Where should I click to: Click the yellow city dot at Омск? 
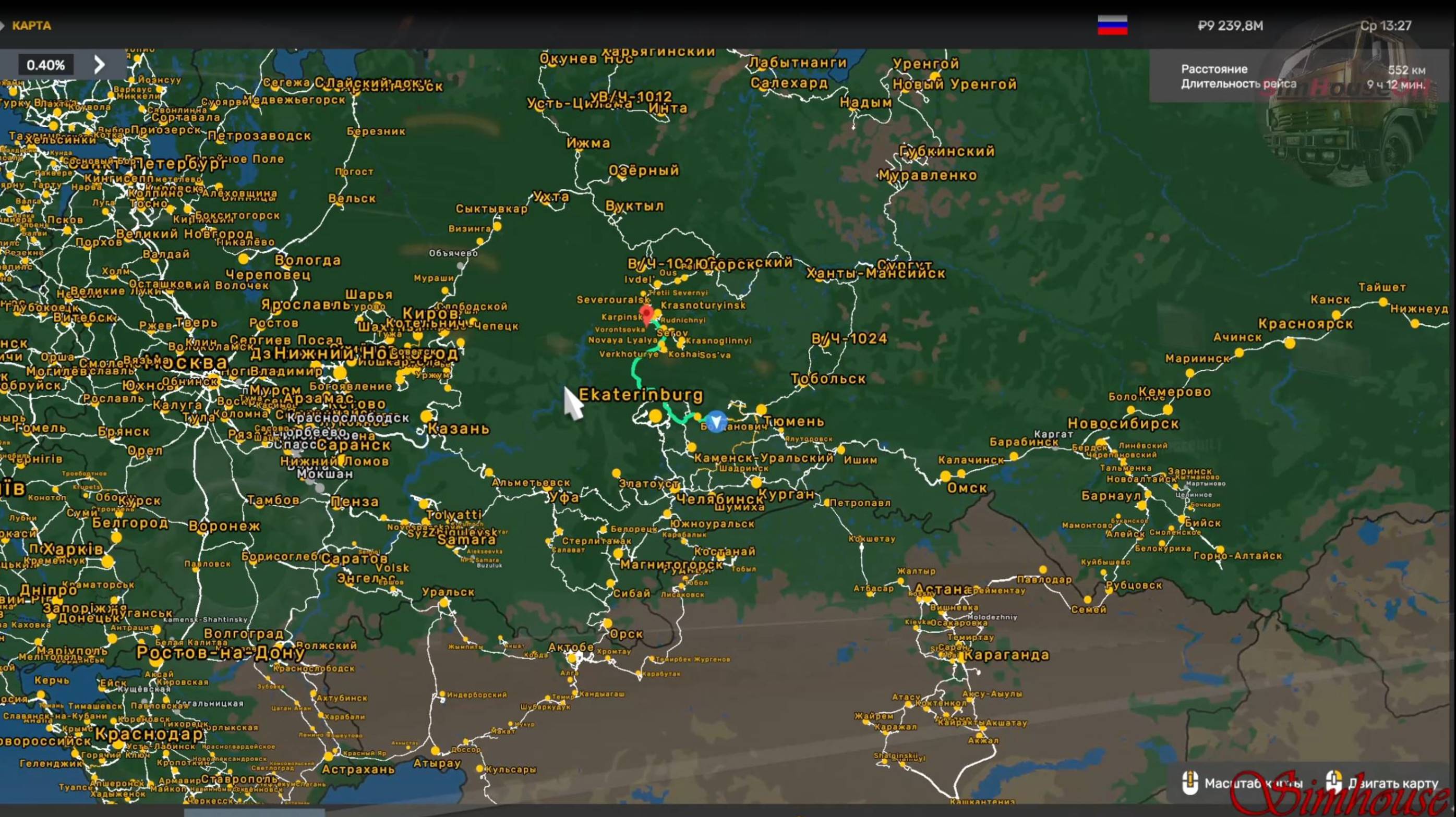(x=945, y=477)
